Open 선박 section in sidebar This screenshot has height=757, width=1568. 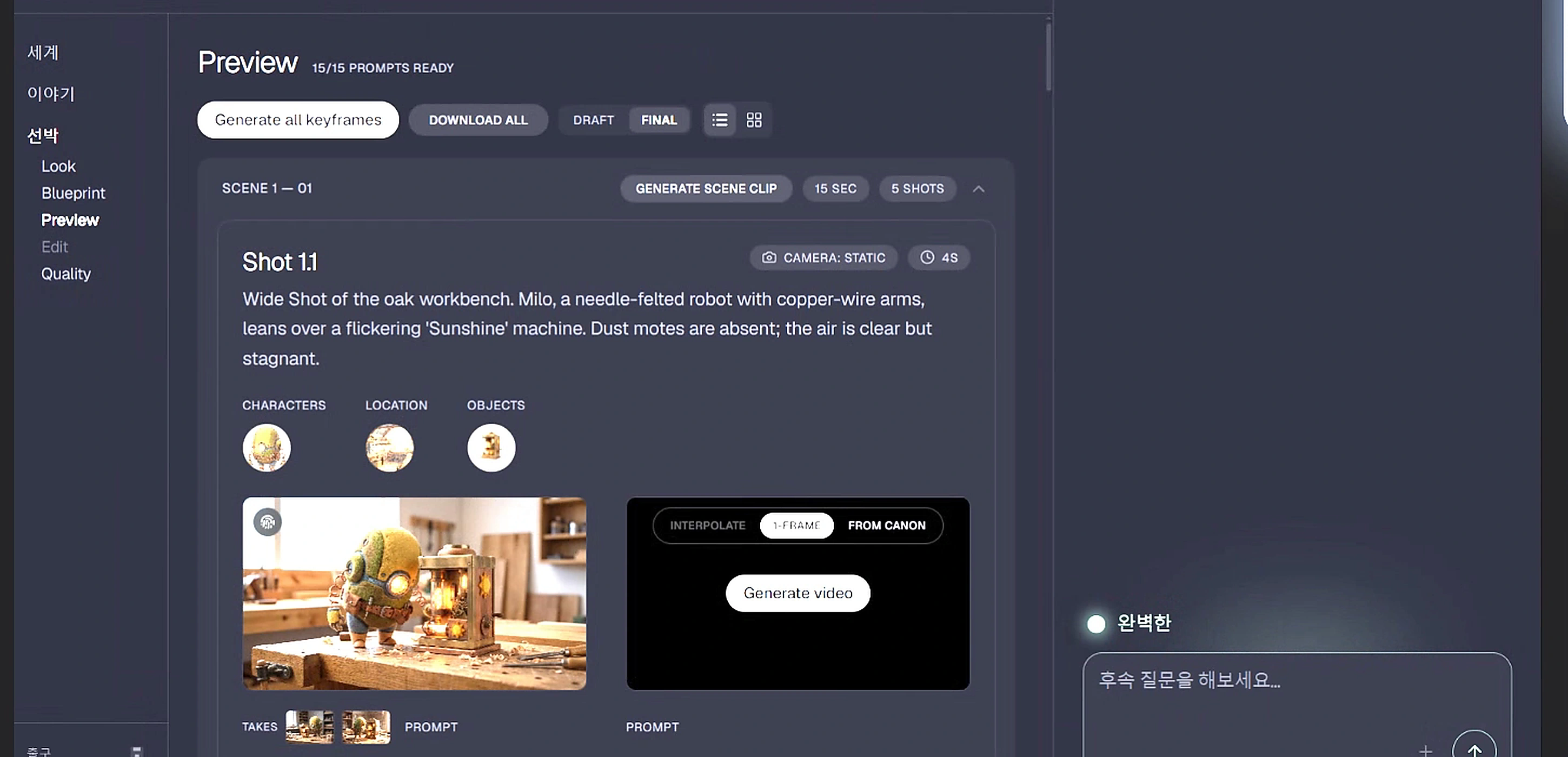pos(43,135)
